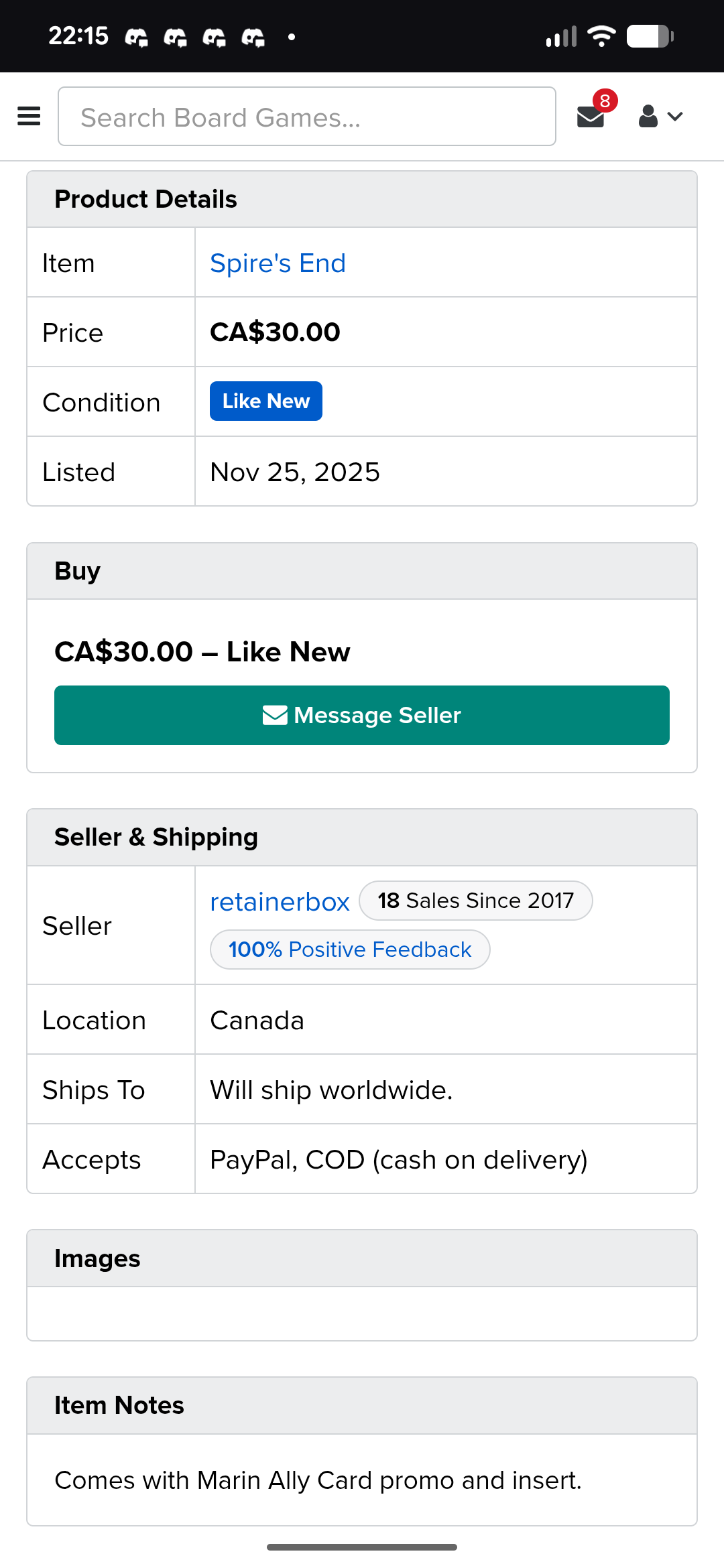
Task: Open the 100% Positive Feedback link
Action: (349, 950)
